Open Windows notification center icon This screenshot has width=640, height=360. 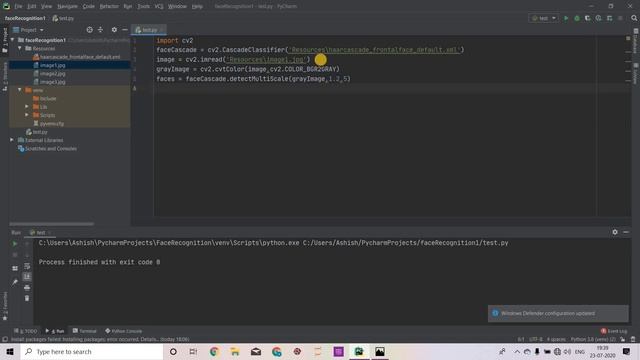(627, 351)
